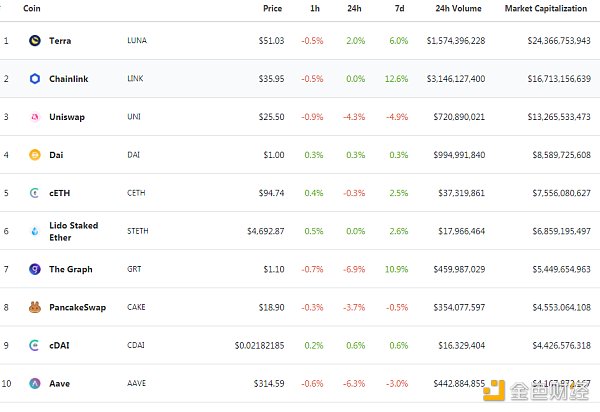
Task: Click the cETH logo icon
Action: (34, 193)
